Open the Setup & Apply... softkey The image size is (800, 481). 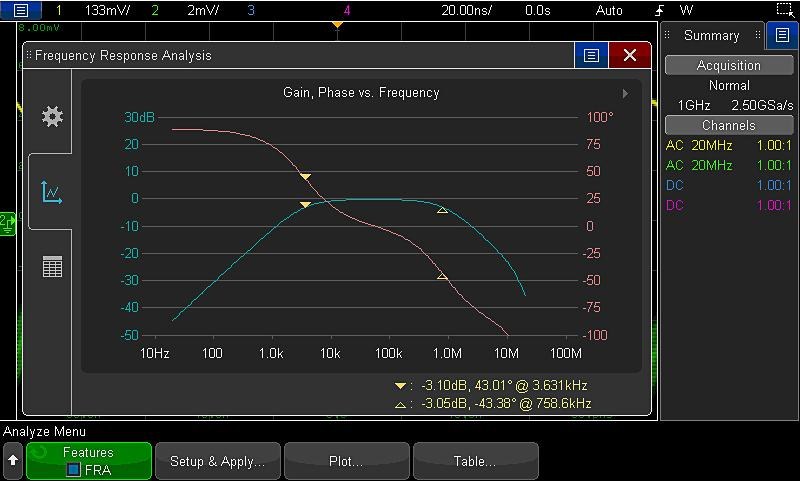click(x=218, y=461)
